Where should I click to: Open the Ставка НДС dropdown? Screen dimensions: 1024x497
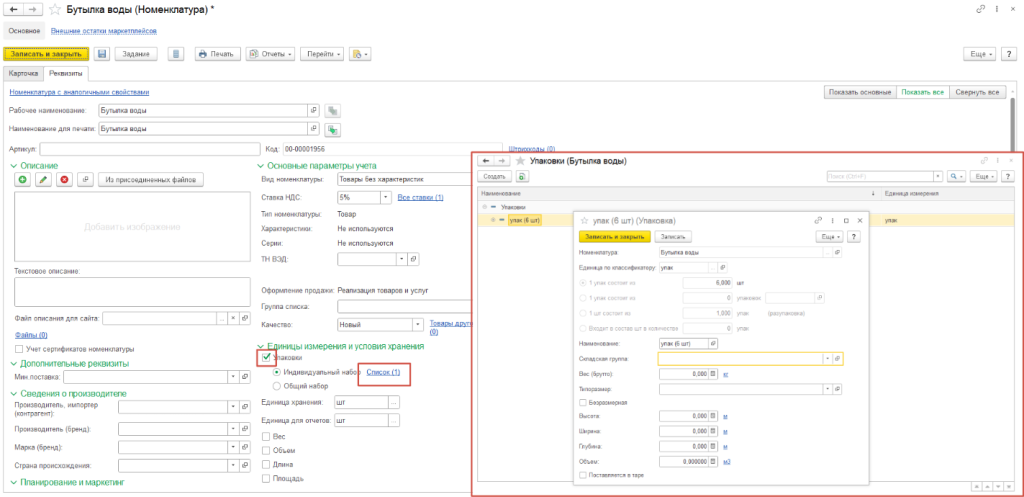[x=387, y=198]
